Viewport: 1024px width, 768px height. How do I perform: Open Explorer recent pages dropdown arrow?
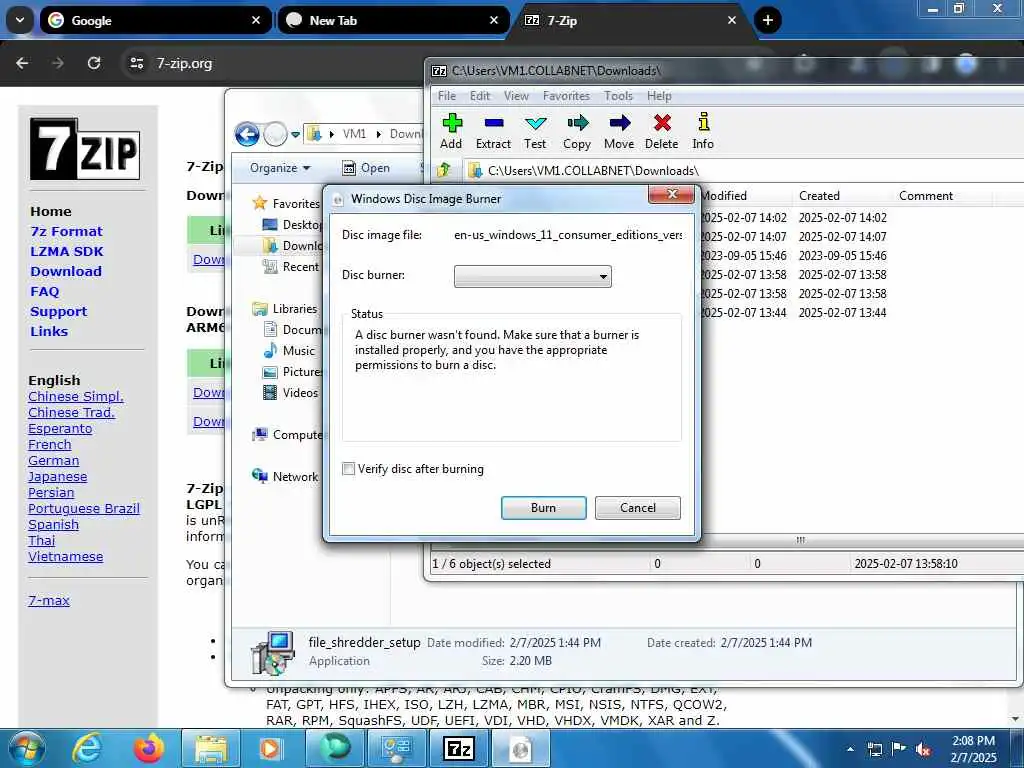(295, 135)
